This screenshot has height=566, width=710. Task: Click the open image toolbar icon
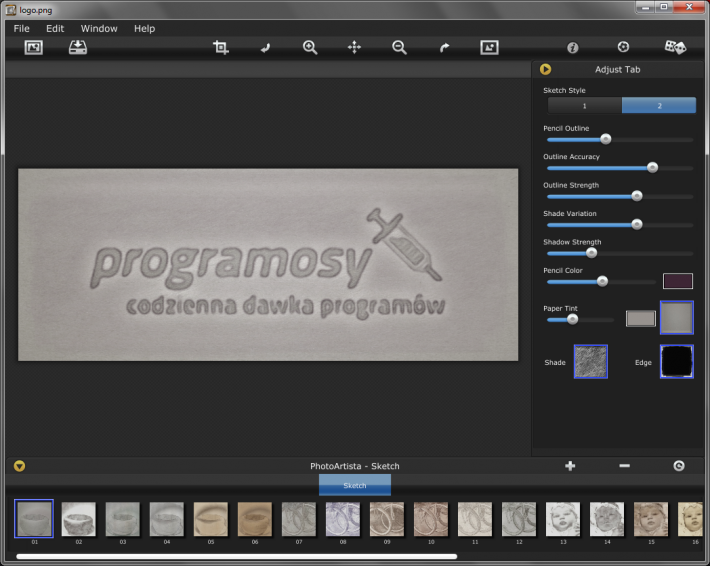coord(34,47)
